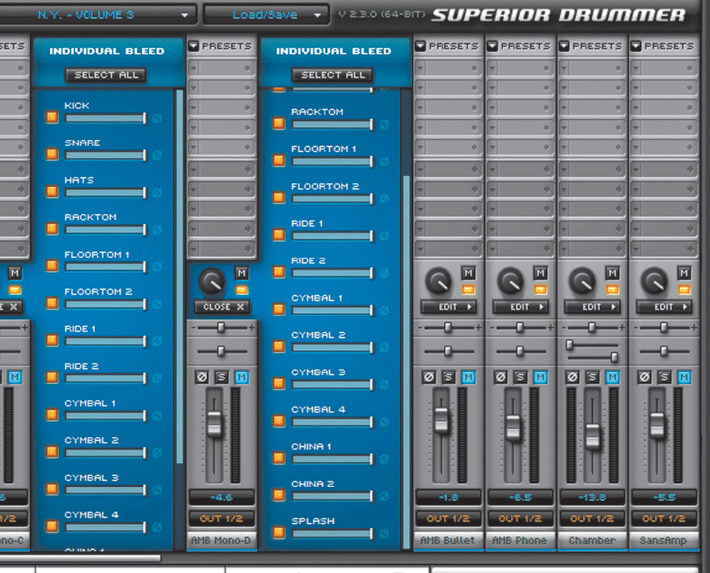Viewport: 710px width, 573px height.
Task: Click phase invert icon on Chamber channel
Action: [x=572, y=377]
